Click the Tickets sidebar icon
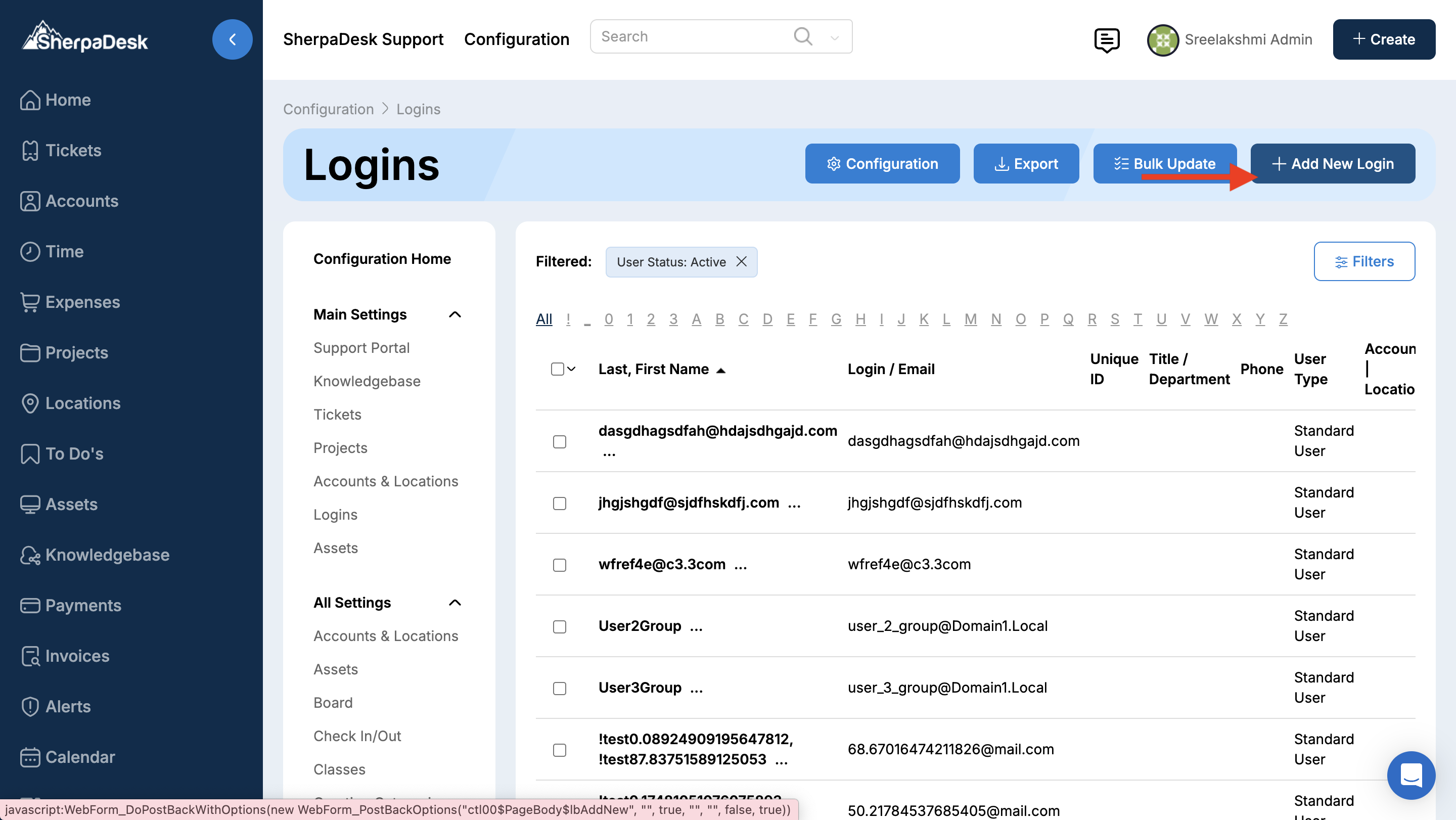The height and width of the screenshot is (820, 1456). (30, 150)
